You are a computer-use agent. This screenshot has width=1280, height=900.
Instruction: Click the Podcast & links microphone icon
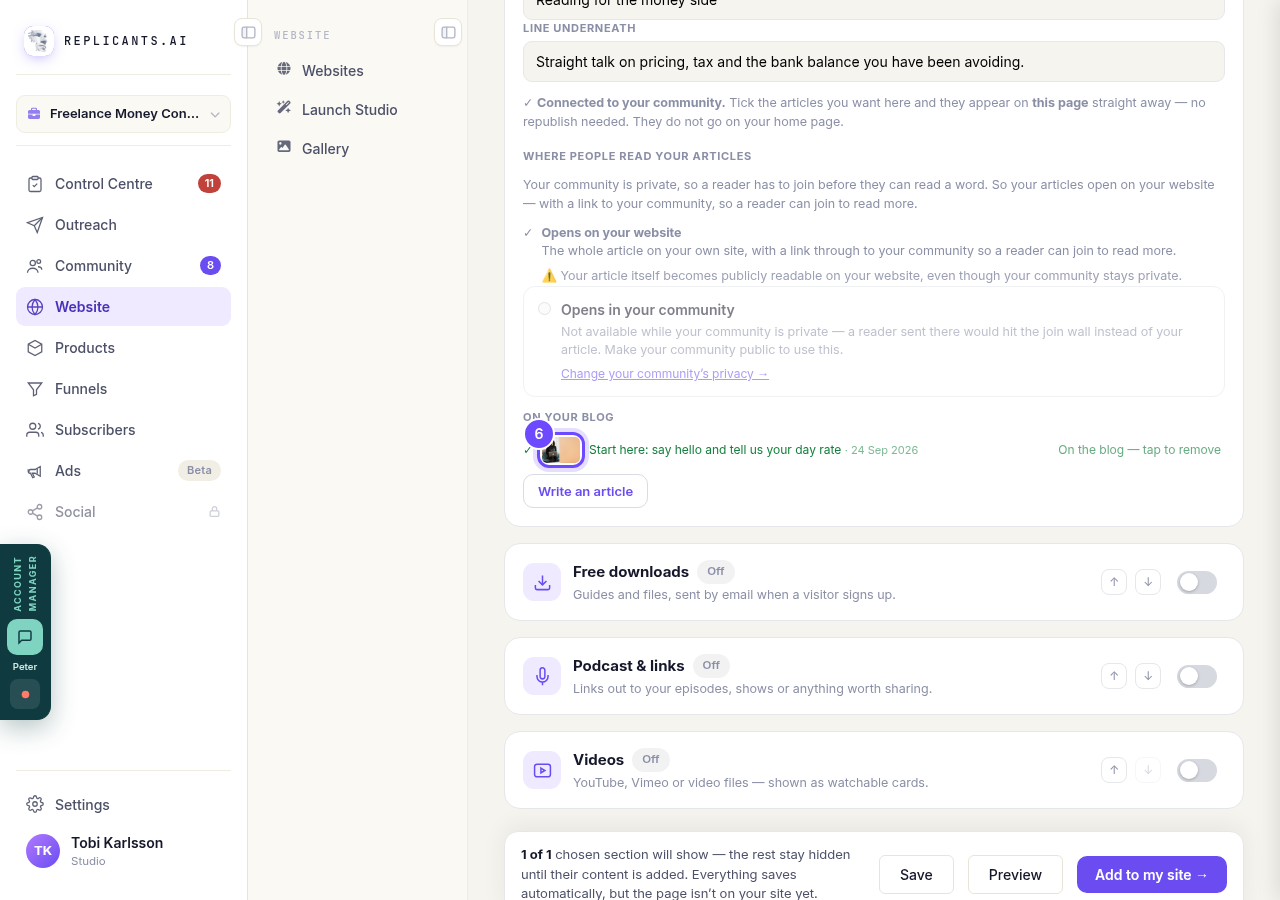pyautogui.click(x=542, y=676)
